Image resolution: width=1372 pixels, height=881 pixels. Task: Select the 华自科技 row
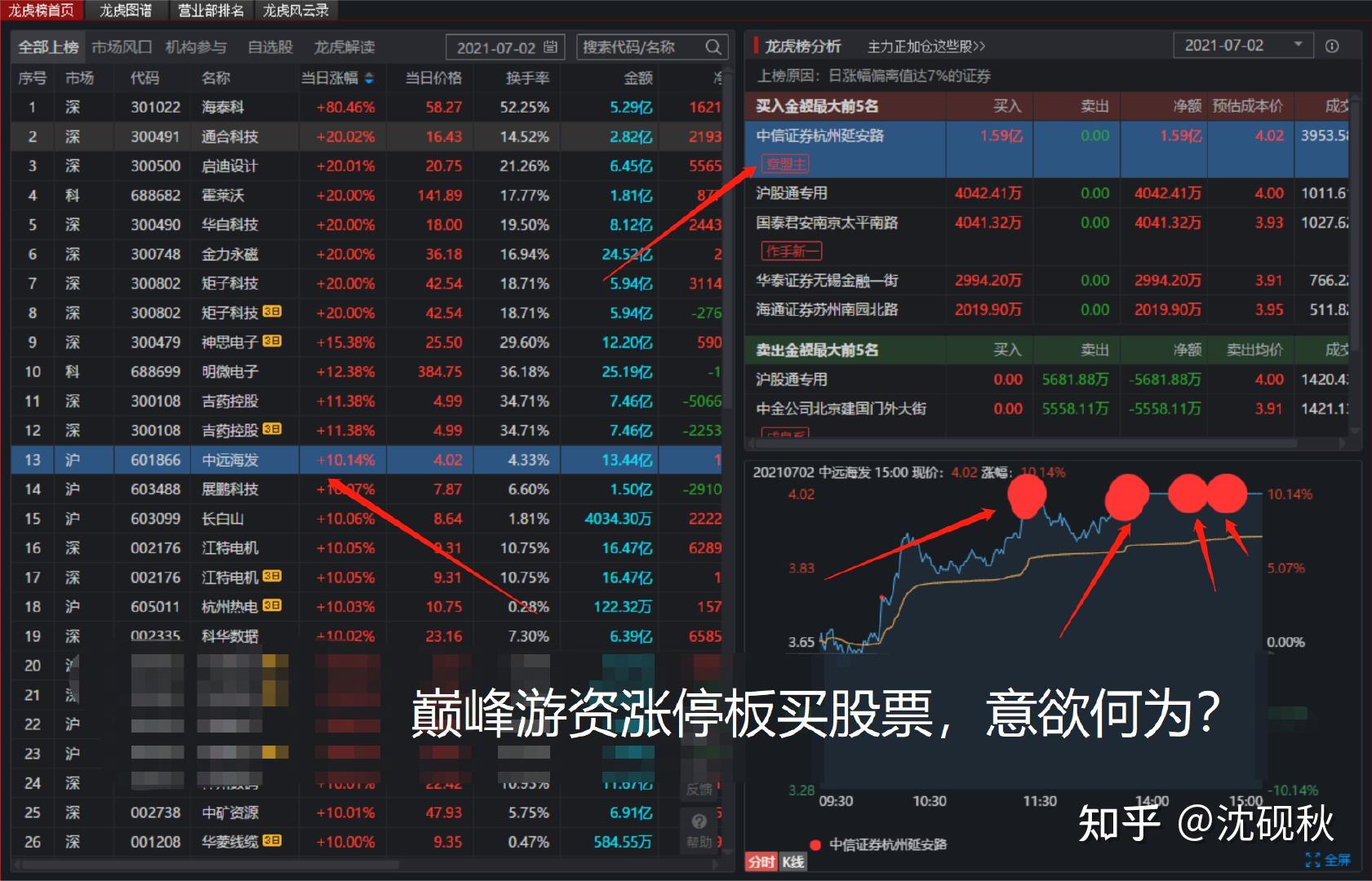click(x=367, y=224)
